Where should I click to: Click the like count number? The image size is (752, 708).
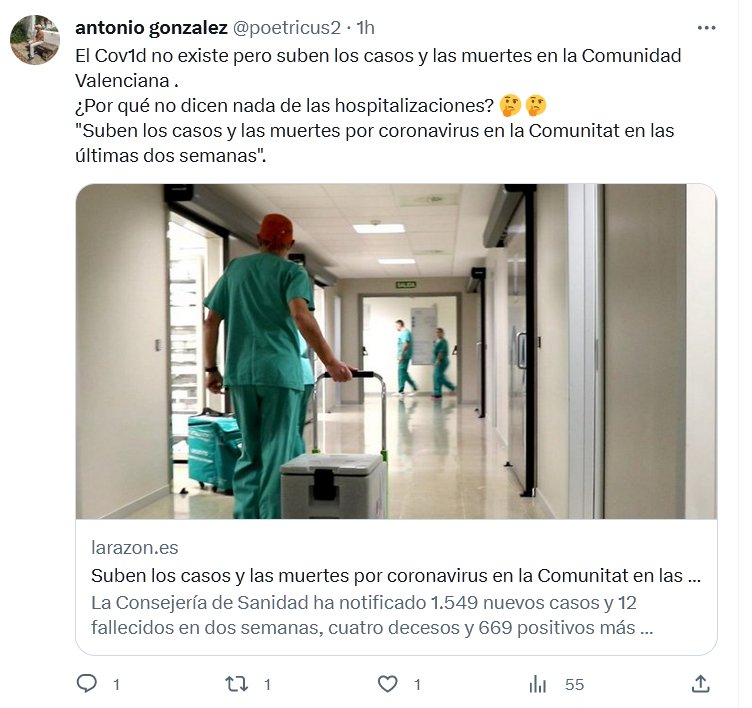tap(417, 684)
